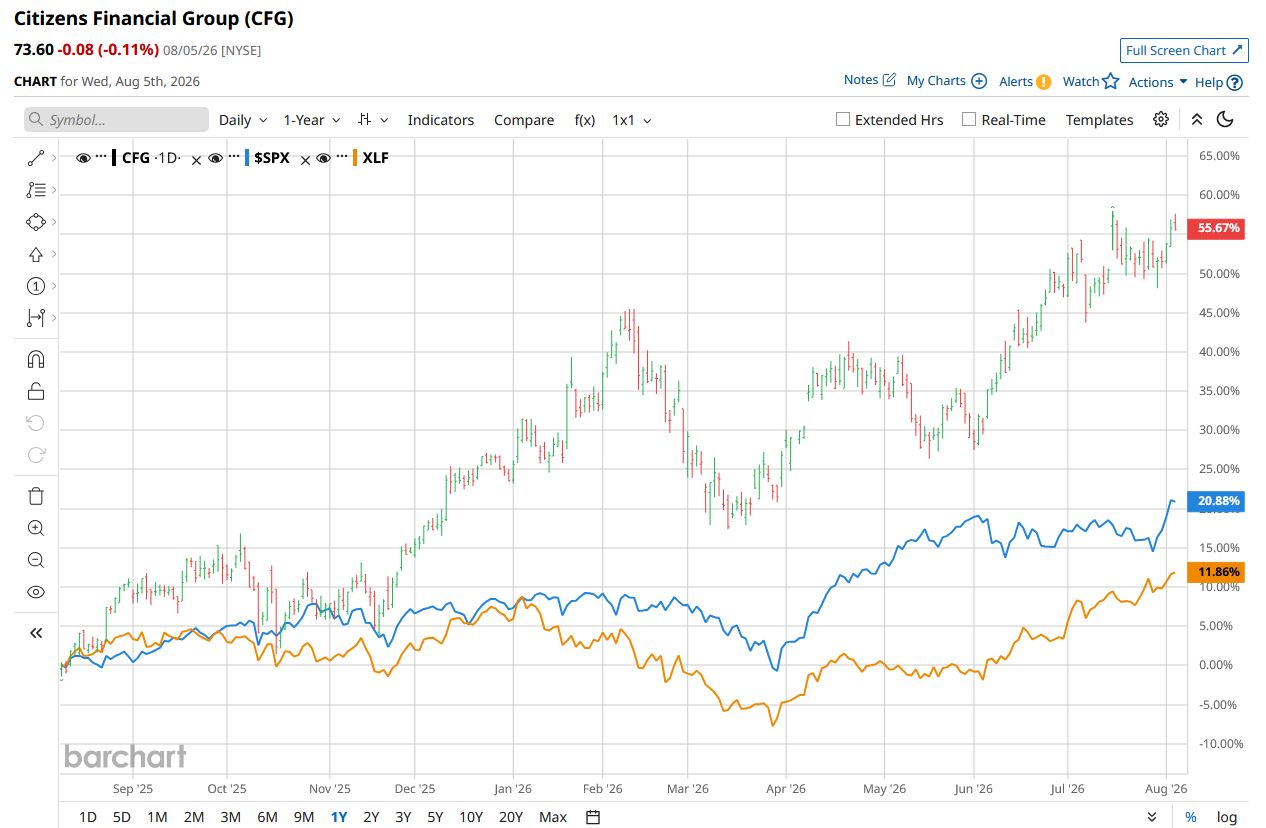Open Full Screen Chart

(x=1184, y=50)
